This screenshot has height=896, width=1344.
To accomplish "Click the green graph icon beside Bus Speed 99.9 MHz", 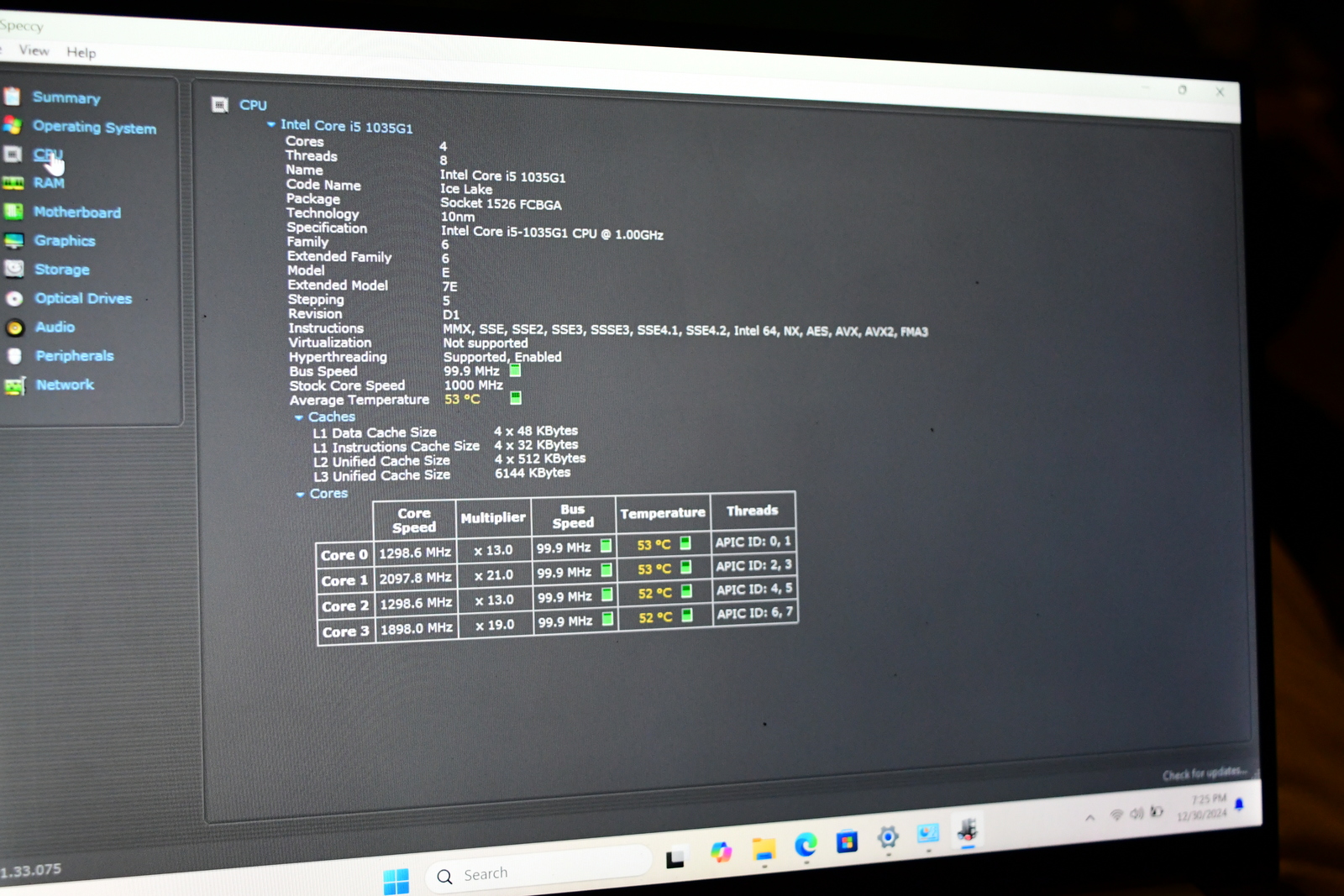I will pos(515,370).
